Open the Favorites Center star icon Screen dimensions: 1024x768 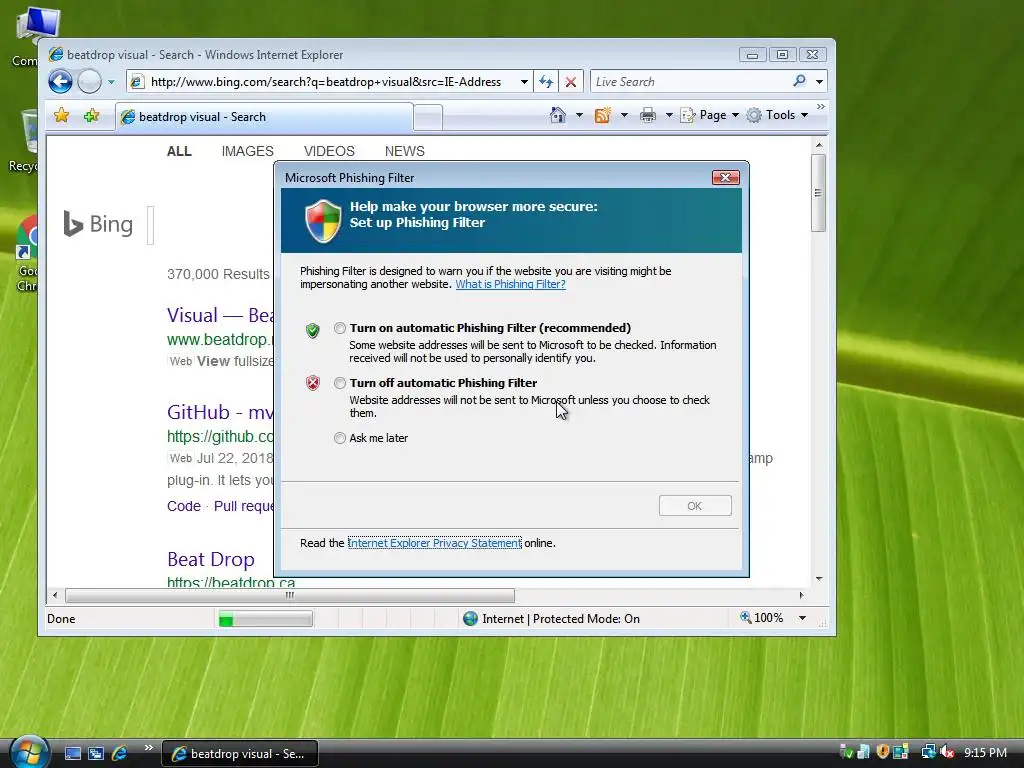(x=61, y=116)
